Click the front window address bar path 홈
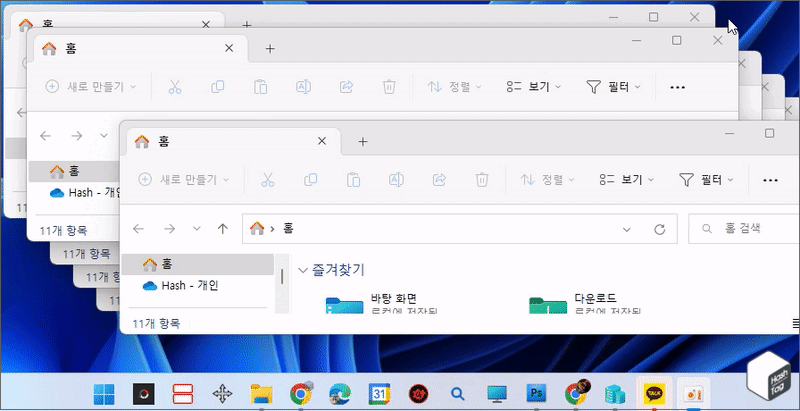This screenshot has width=800, height=411. [288, 229]
